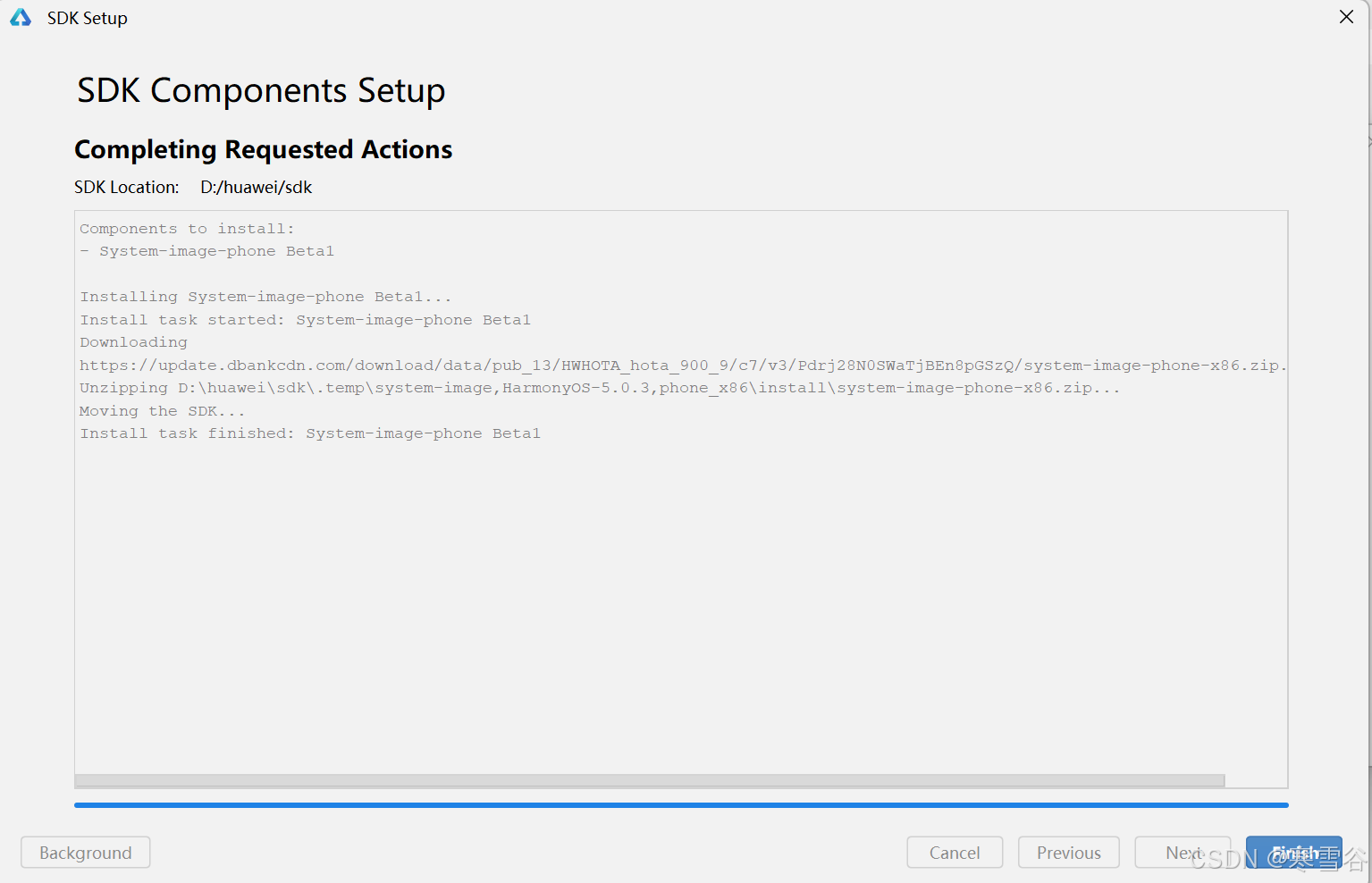Click the 'Moving the SDK...' log line
This screenshot has width=1372, height=883.
tap(163, 411)
